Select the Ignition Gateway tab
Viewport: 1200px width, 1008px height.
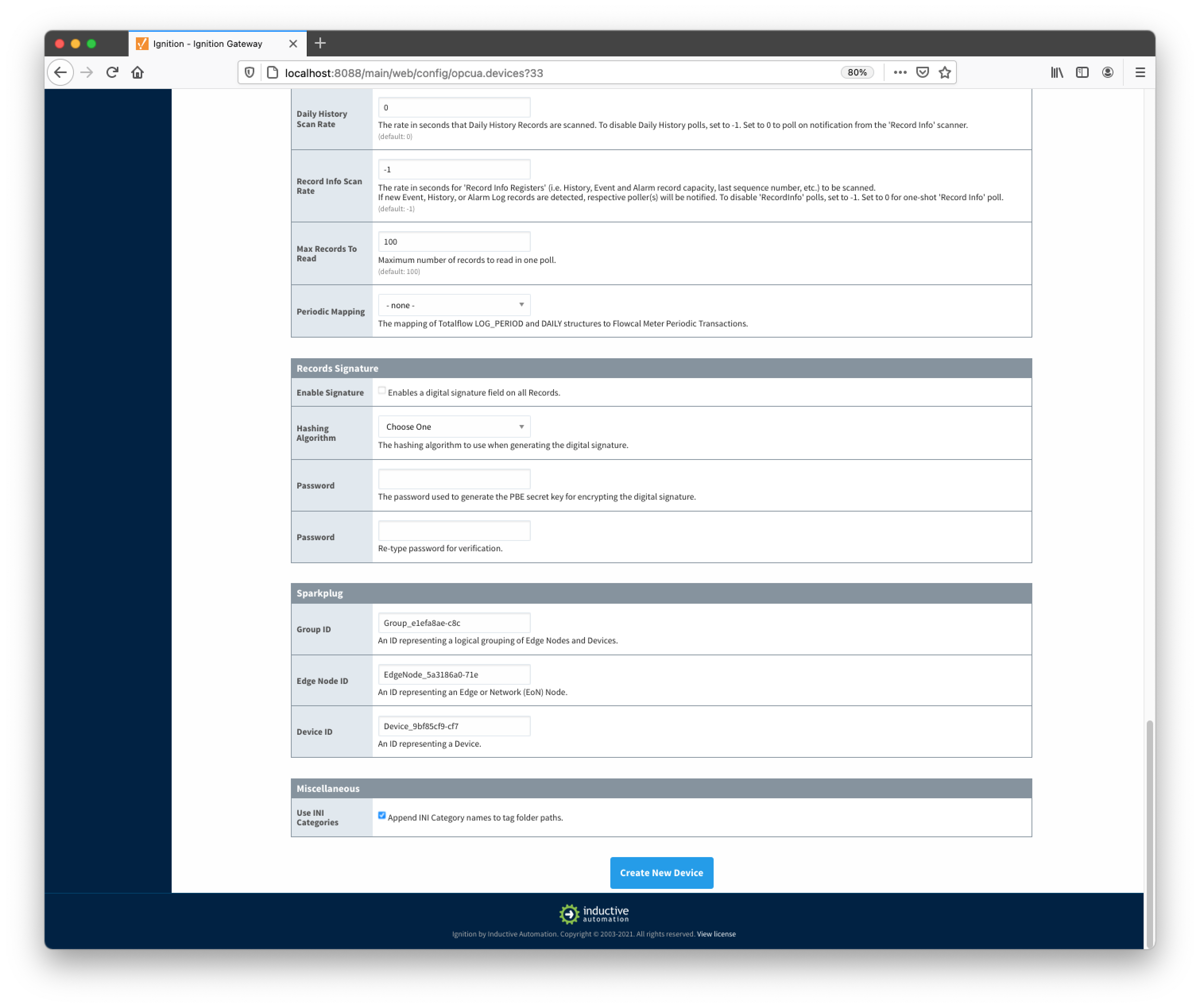[x=217, y=44]
